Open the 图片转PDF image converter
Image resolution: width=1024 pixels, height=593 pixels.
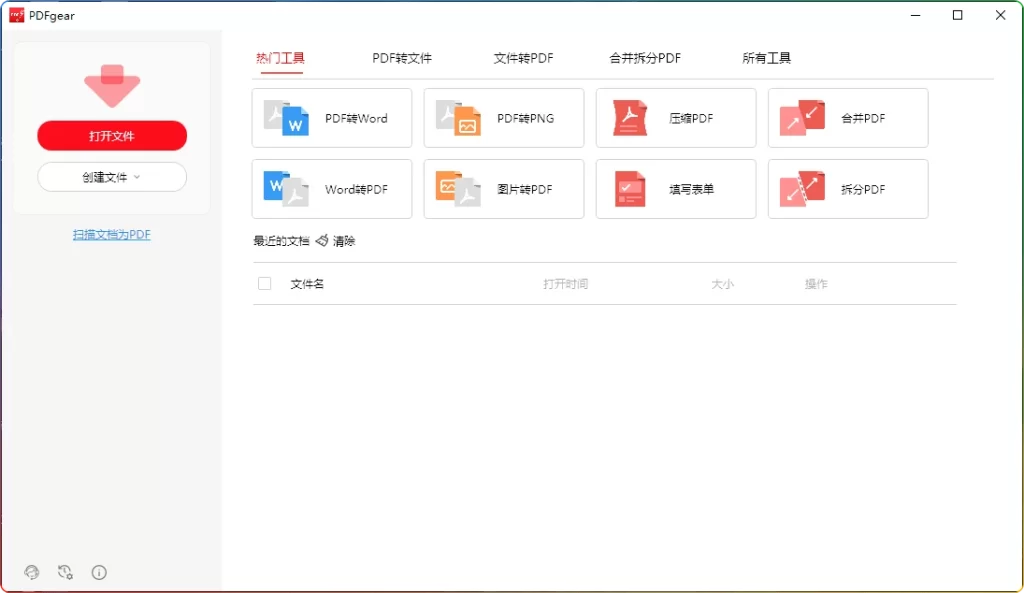(x=503, y=189)
